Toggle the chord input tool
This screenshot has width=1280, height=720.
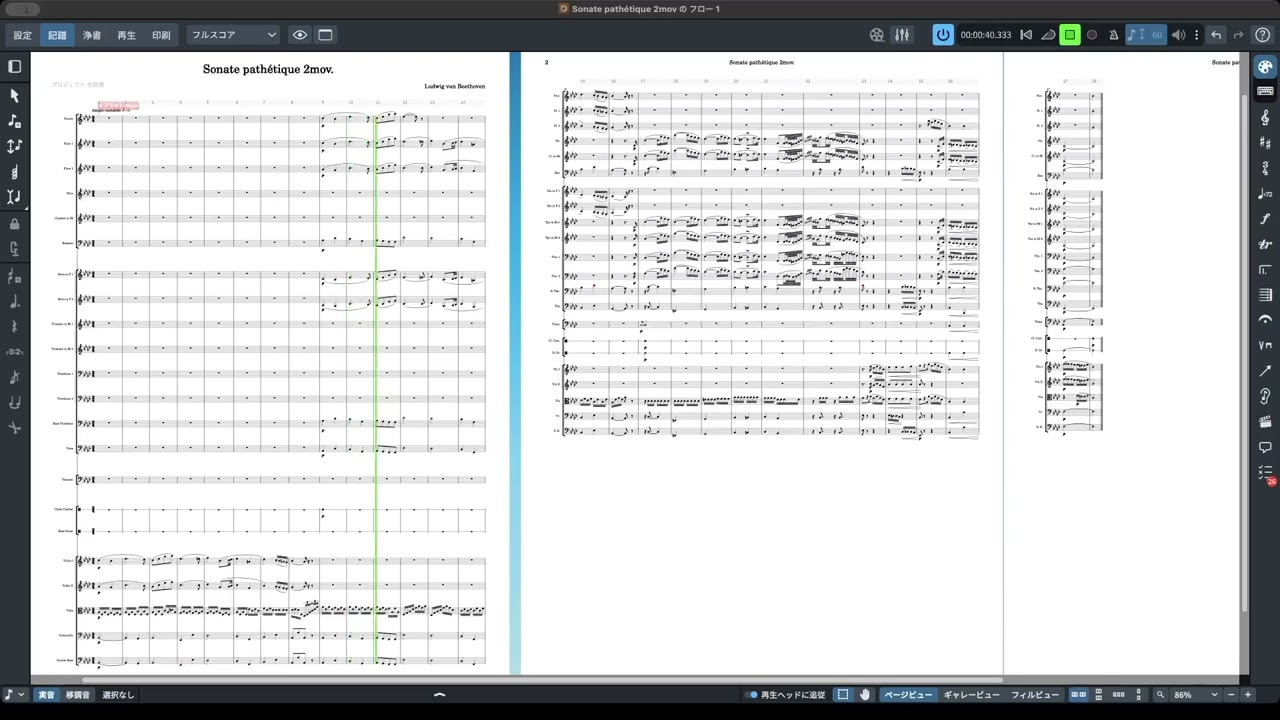[x=14, y=172]
